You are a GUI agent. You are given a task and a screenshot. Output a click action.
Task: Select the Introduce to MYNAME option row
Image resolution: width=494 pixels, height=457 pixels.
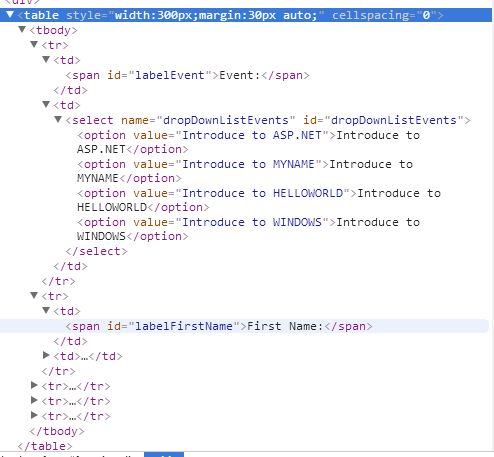(245, 171)
